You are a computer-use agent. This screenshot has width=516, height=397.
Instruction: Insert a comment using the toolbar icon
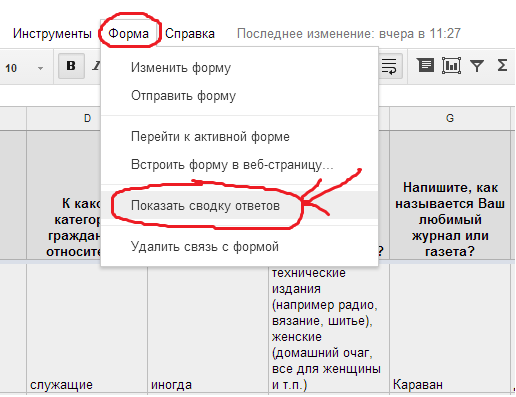(x=425, y=65)
